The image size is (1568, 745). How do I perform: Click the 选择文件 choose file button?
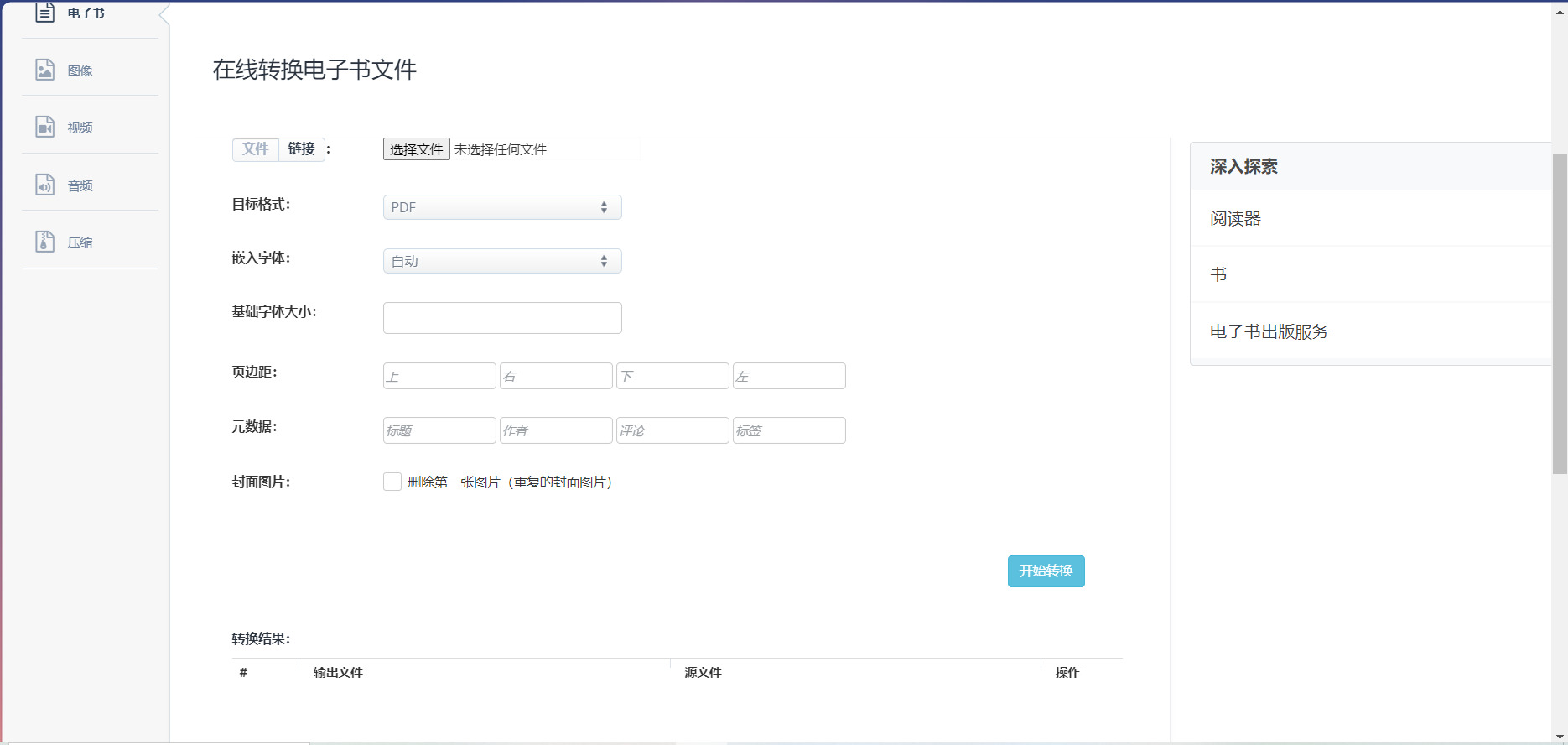(417, 149)
